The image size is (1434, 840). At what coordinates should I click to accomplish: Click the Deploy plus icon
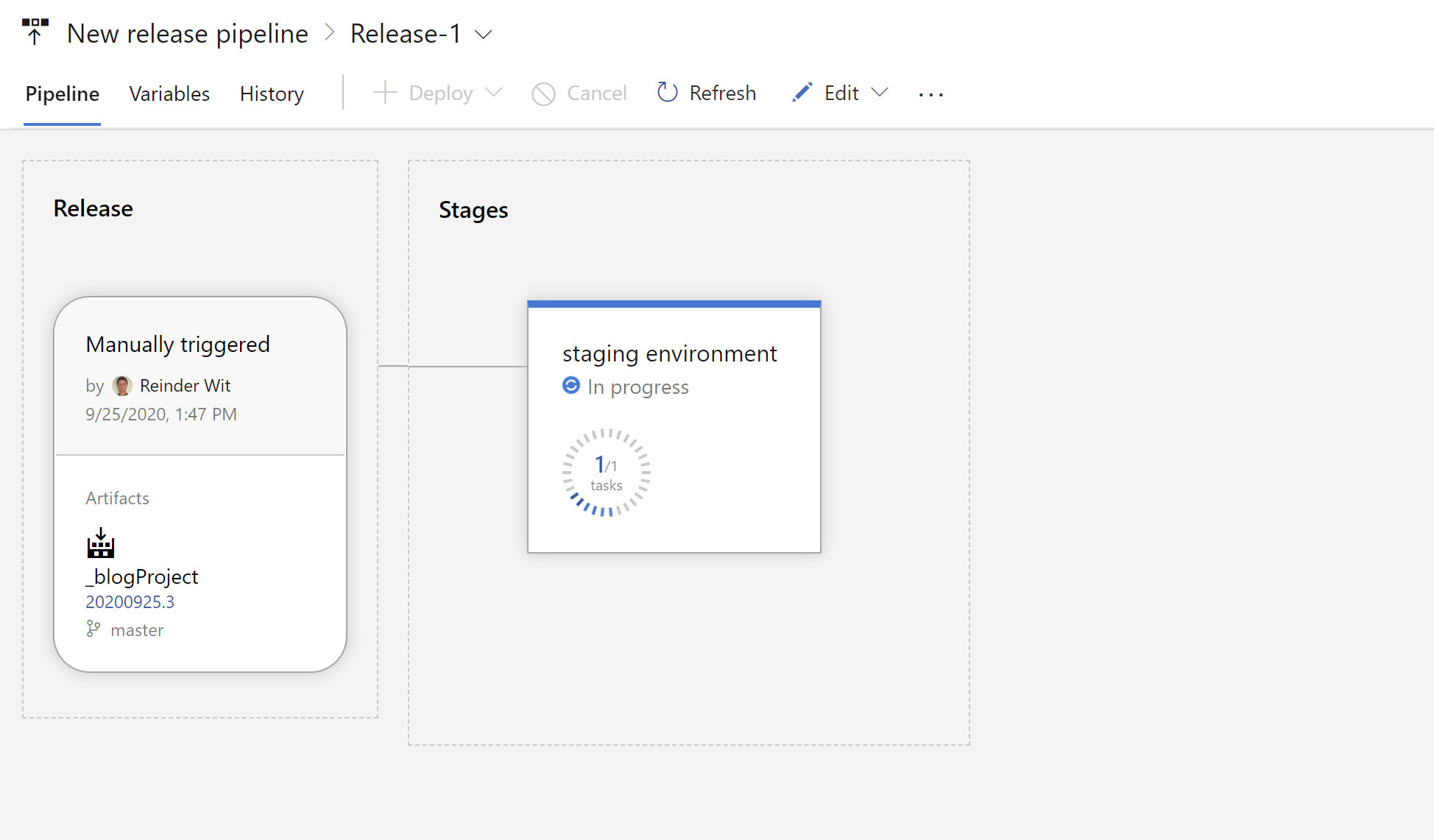tap(384, 93)
